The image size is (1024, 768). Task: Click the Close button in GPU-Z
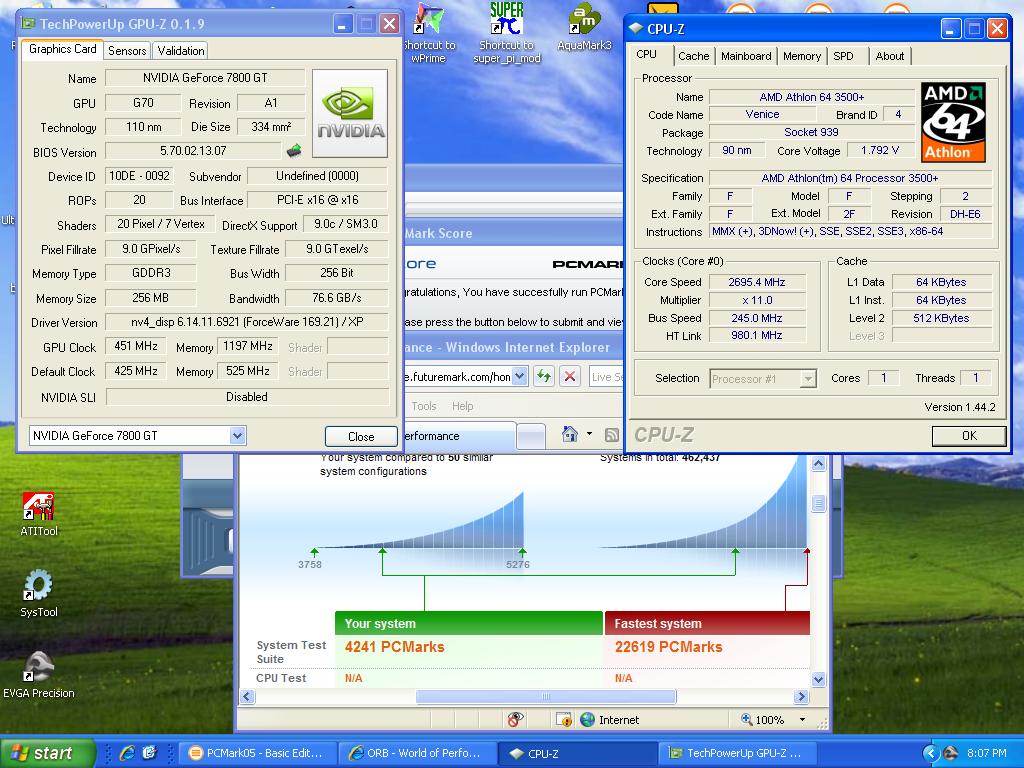(x=361, y=436)
